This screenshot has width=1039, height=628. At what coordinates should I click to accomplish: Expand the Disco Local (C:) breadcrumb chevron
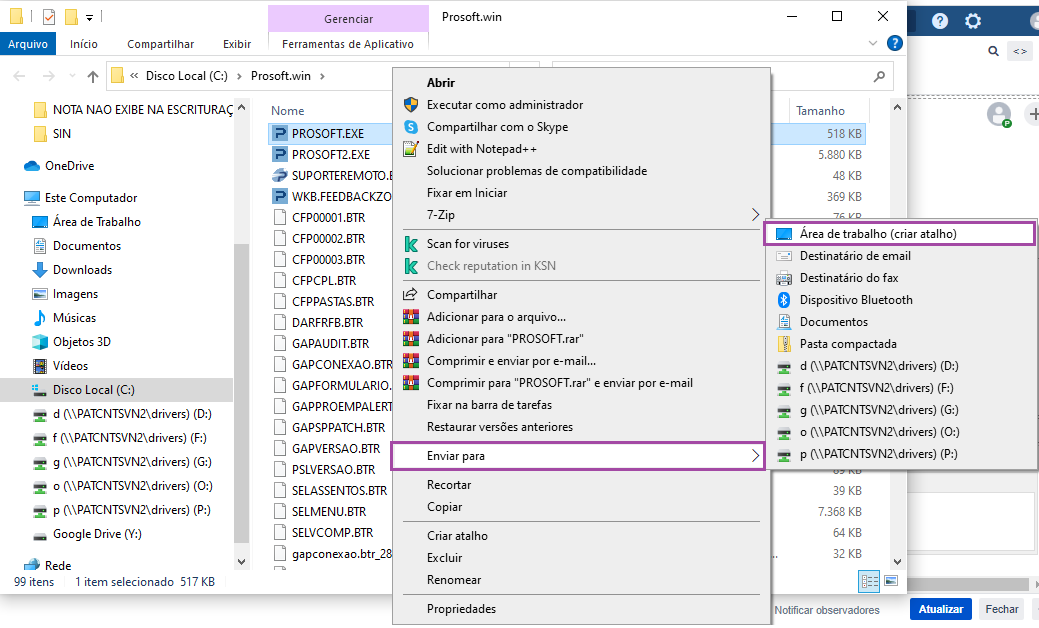click(239, 76)
